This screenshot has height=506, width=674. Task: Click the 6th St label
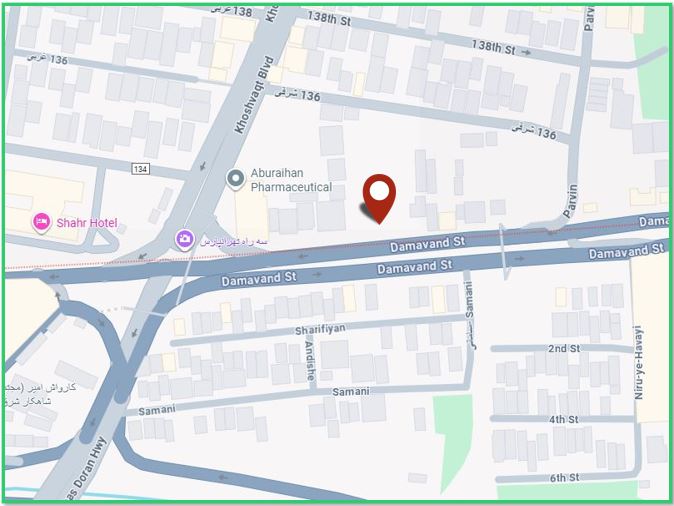(x=564, y=477)
